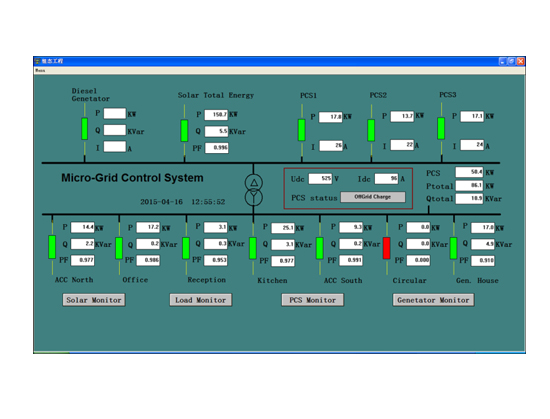Image resolution: width=550 pixels, height=419 pixels.
Task: Click the Gen. House breaker indicator
Action: (x=454, y=248)
